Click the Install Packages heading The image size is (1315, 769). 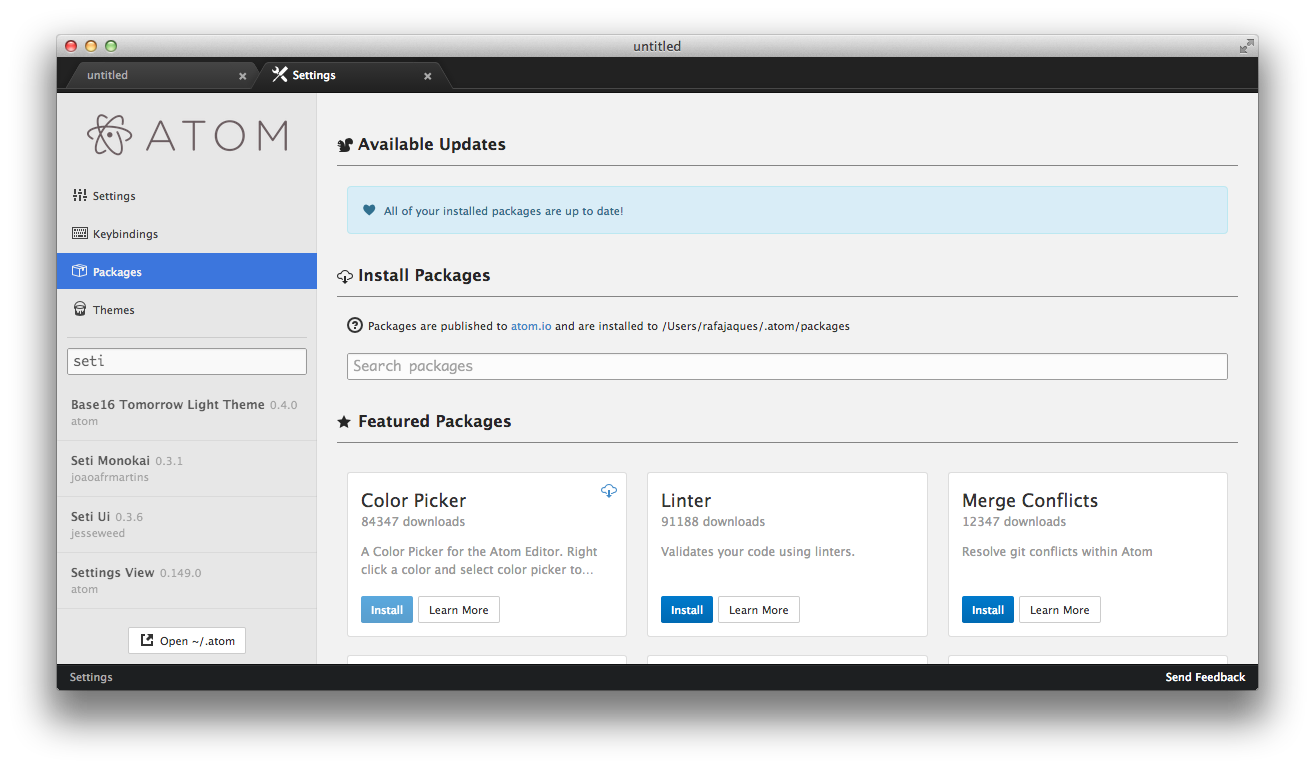424,275
